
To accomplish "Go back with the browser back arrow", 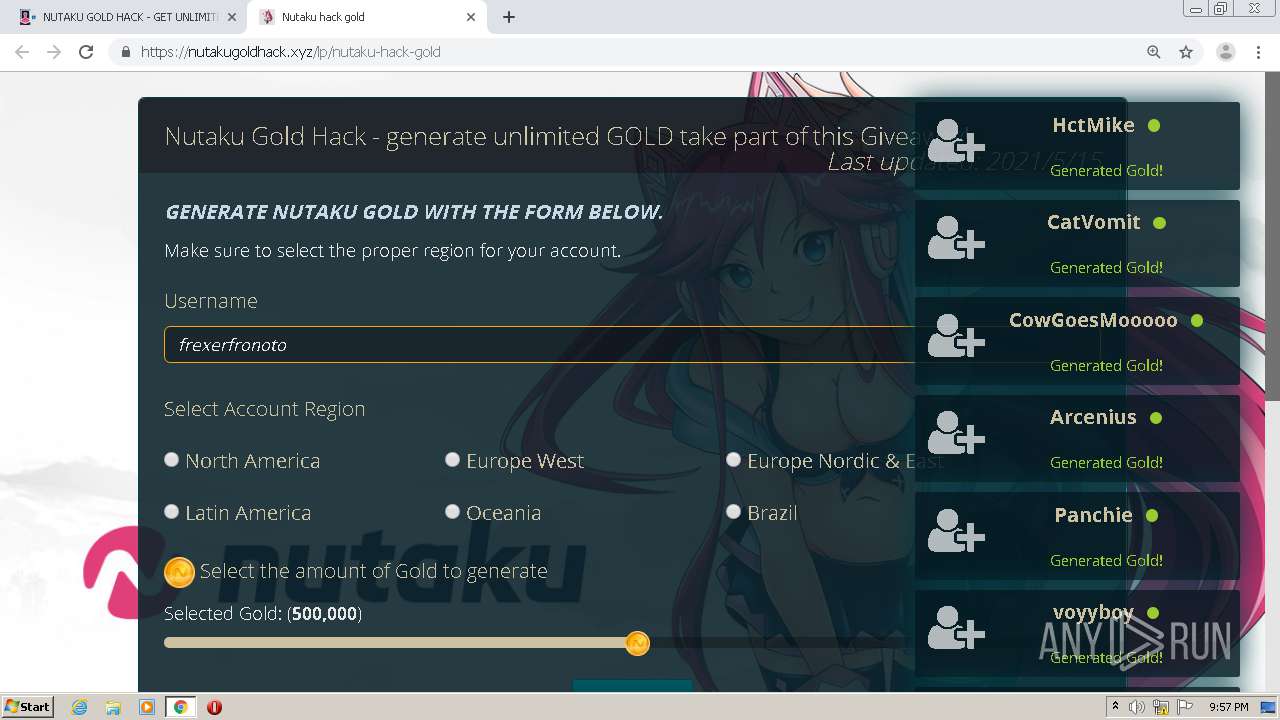I will [x=22, y=52].
